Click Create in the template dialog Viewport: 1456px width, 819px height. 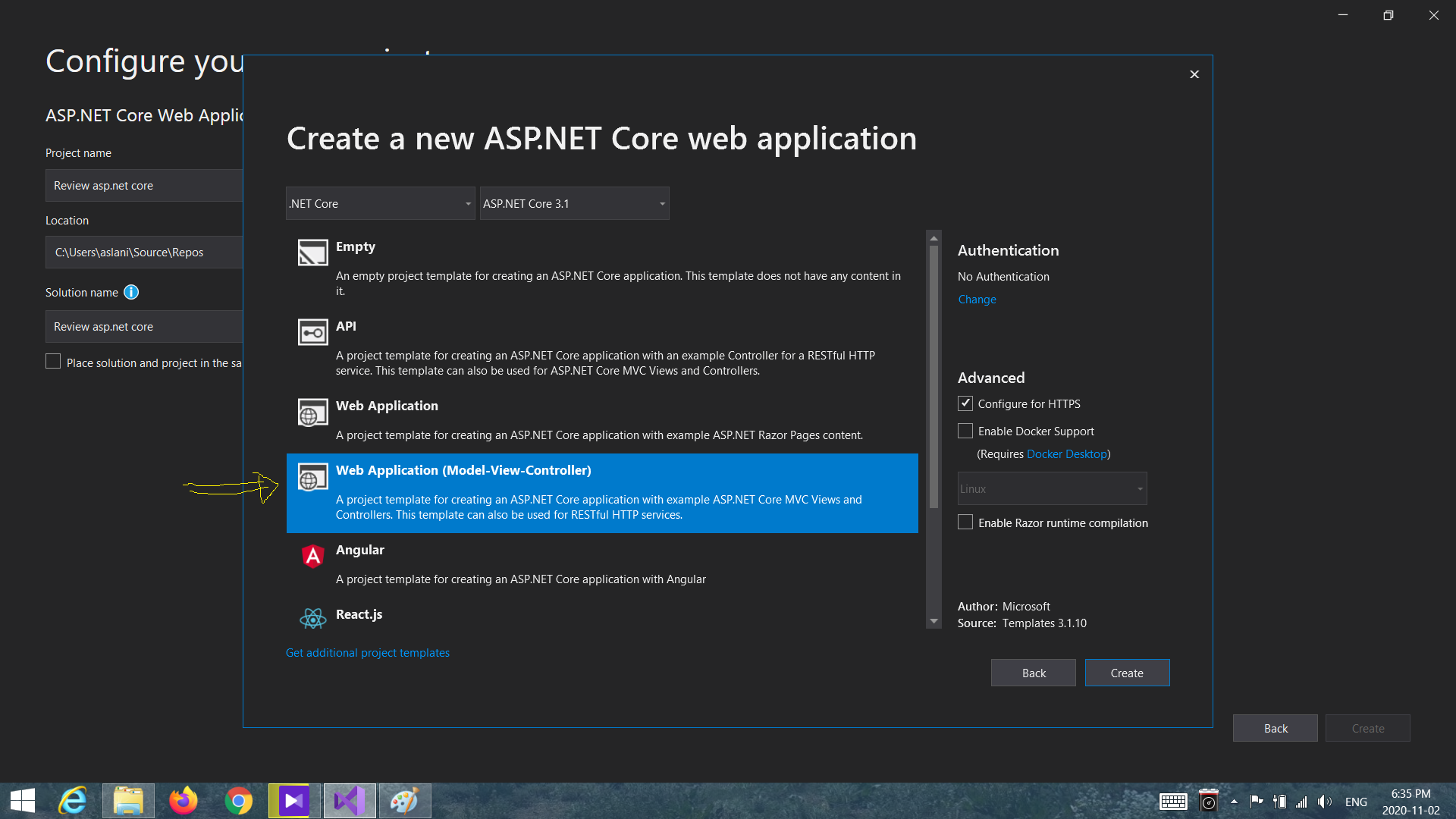point(1127,673)
